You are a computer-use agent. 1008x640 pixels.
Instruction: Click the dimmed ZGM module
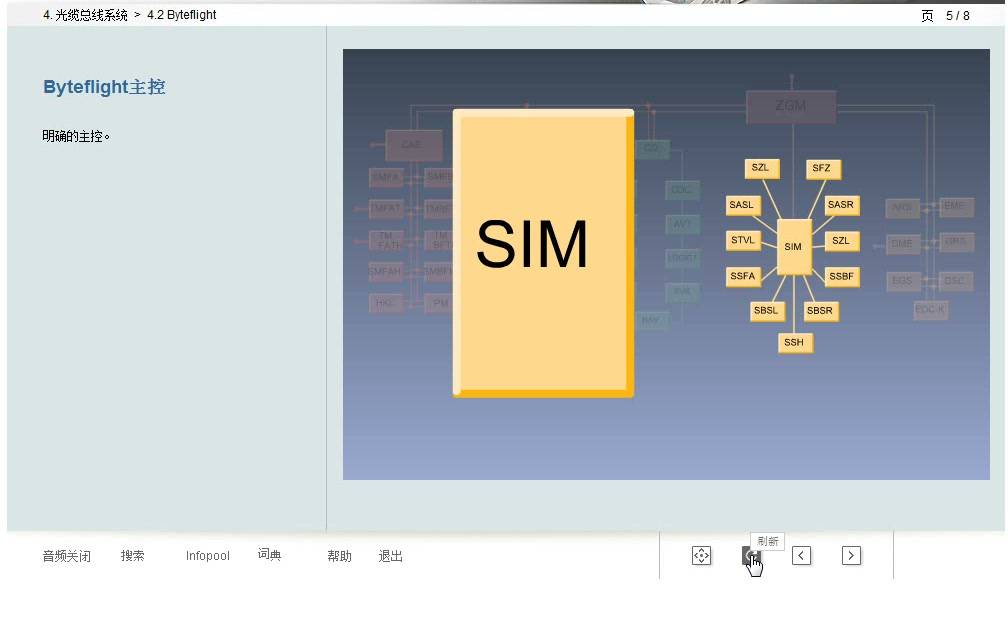[791, 107]
